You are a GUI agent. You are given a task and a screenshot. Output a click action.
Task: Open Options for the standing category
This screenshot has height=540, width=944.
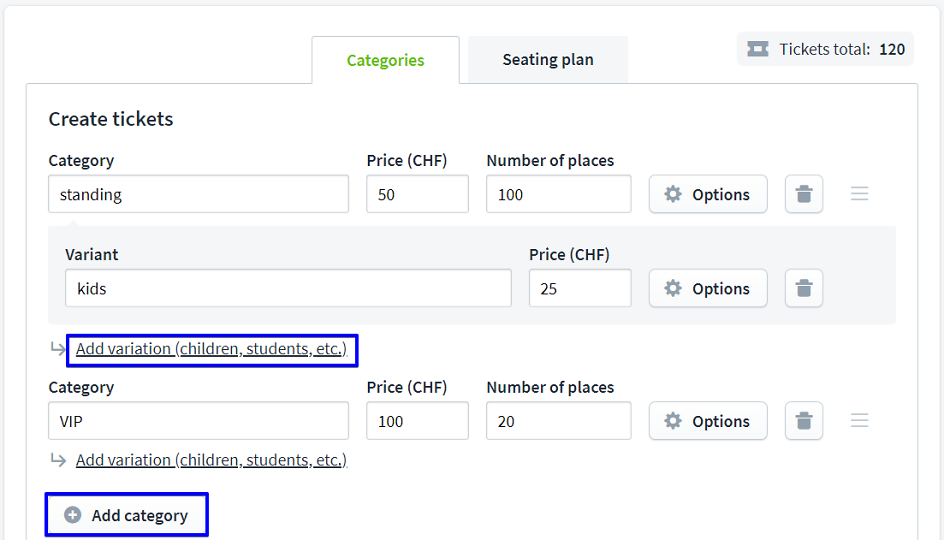coord(708,195)
